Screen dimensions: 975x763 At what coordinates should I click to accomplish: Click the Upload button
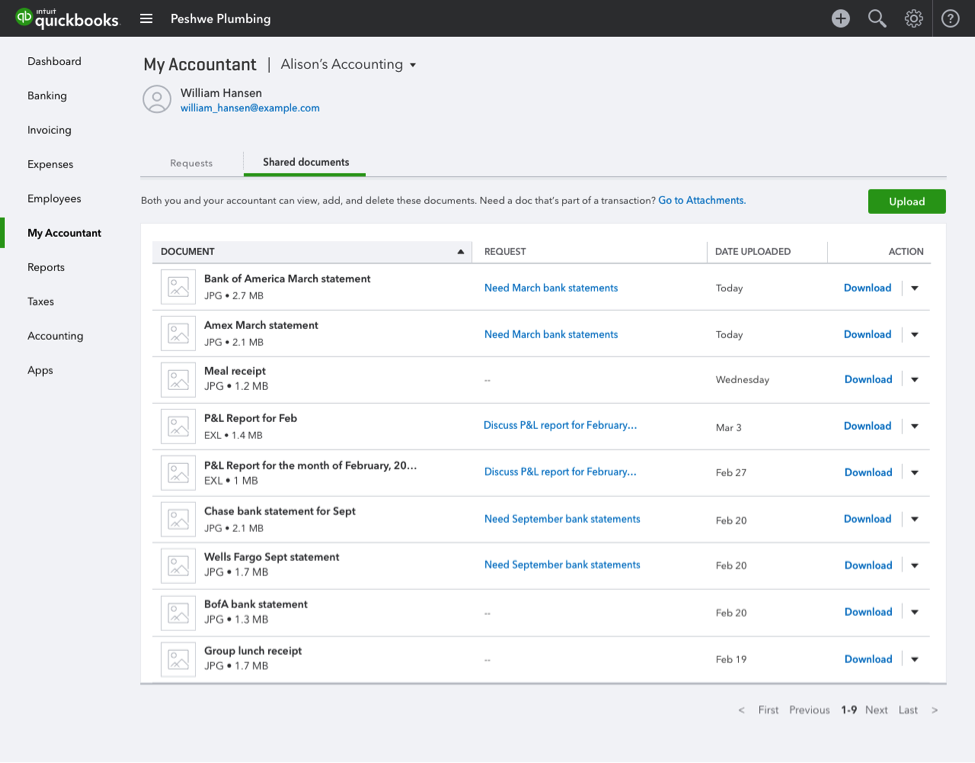[x=906, y=201]
